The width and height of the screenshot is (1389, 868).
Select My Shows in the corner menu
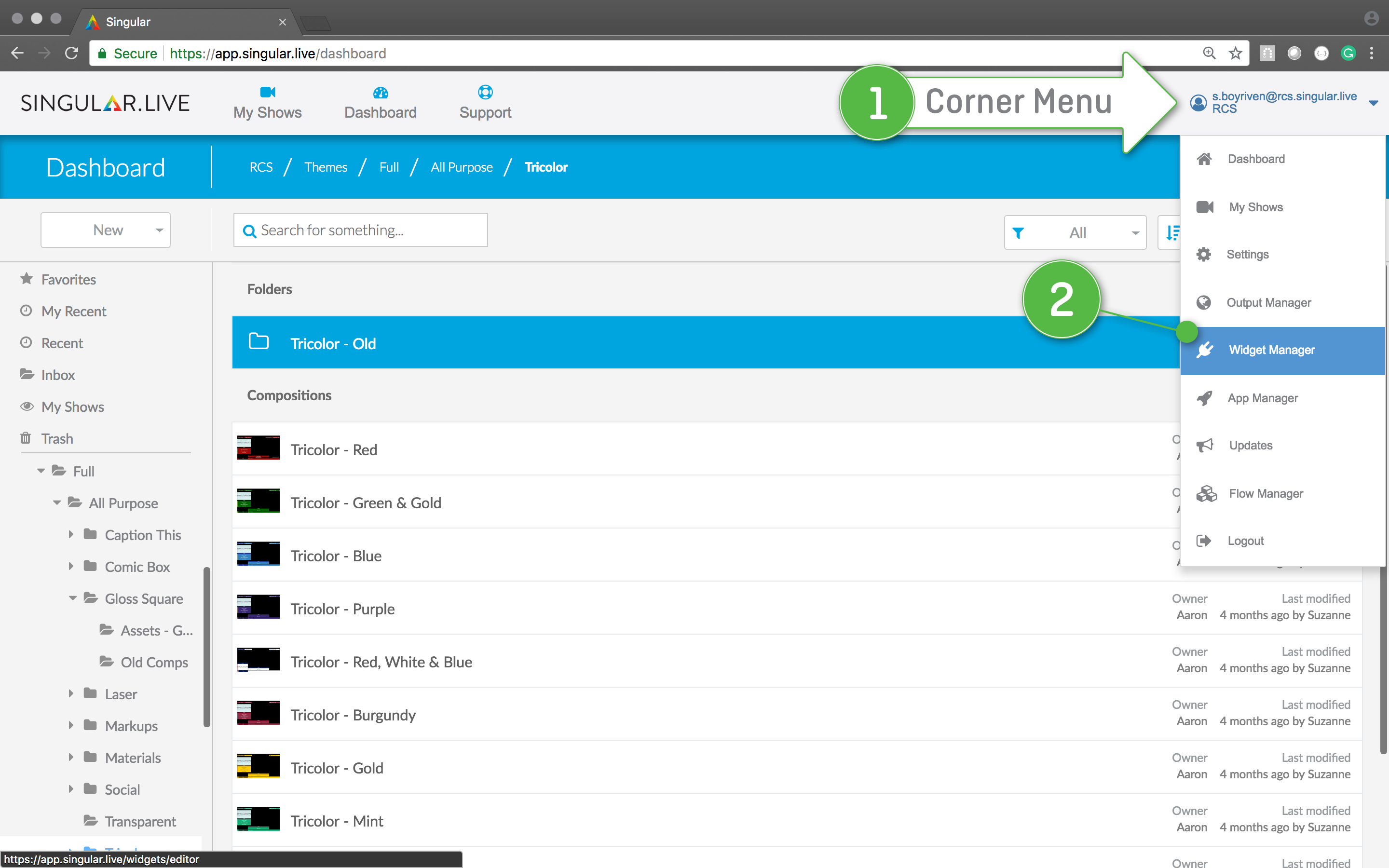pyautogui.click(x=1282, y=207)
